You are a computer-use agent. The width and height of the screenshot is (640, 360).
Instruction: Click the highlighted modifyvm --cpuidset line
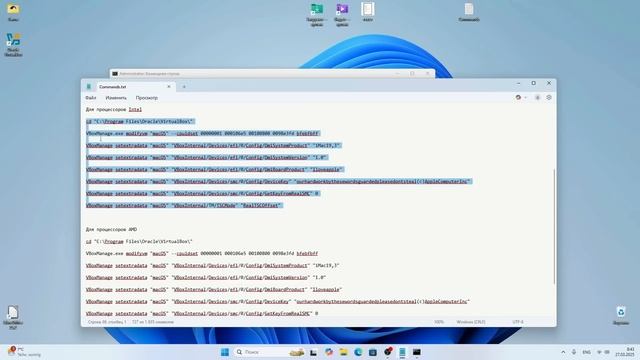202,133
